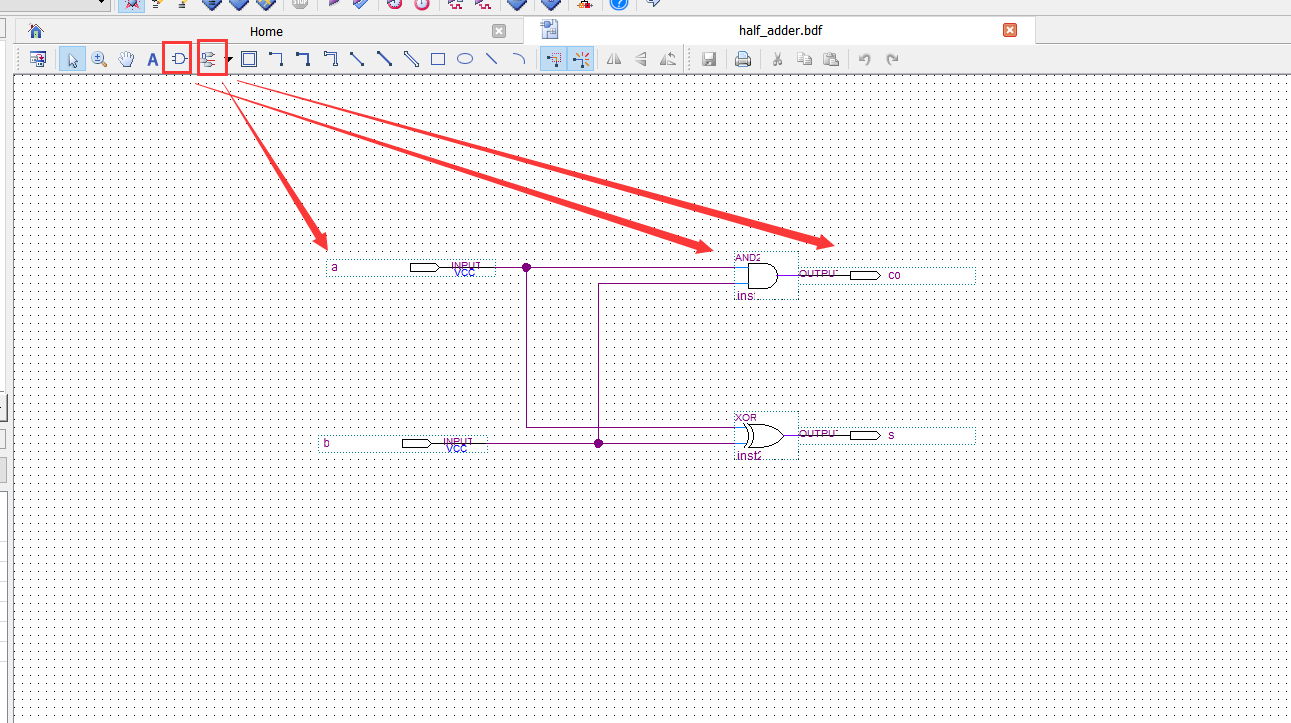Choose the Diagonal Node tool
Image resolution: width=1291 pixels, height=723 pixels.
pyautogui.click(x=357, y=59)
